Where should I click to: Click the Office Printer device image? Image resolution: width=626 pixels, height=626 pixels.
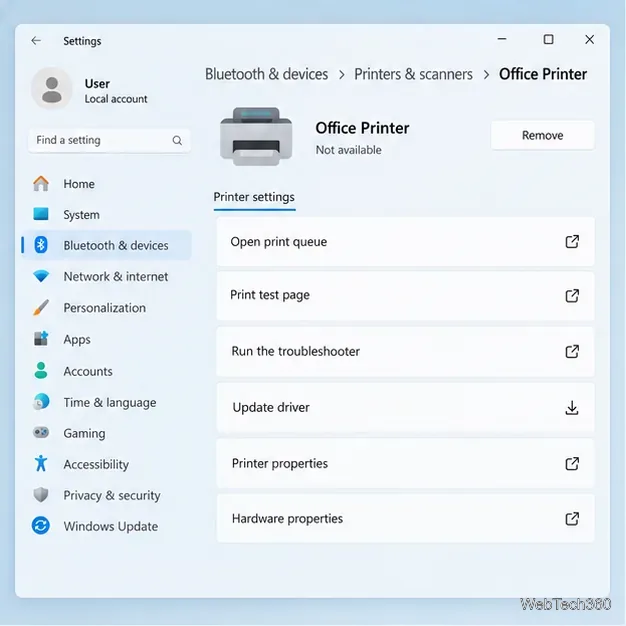tap(256, 136)
